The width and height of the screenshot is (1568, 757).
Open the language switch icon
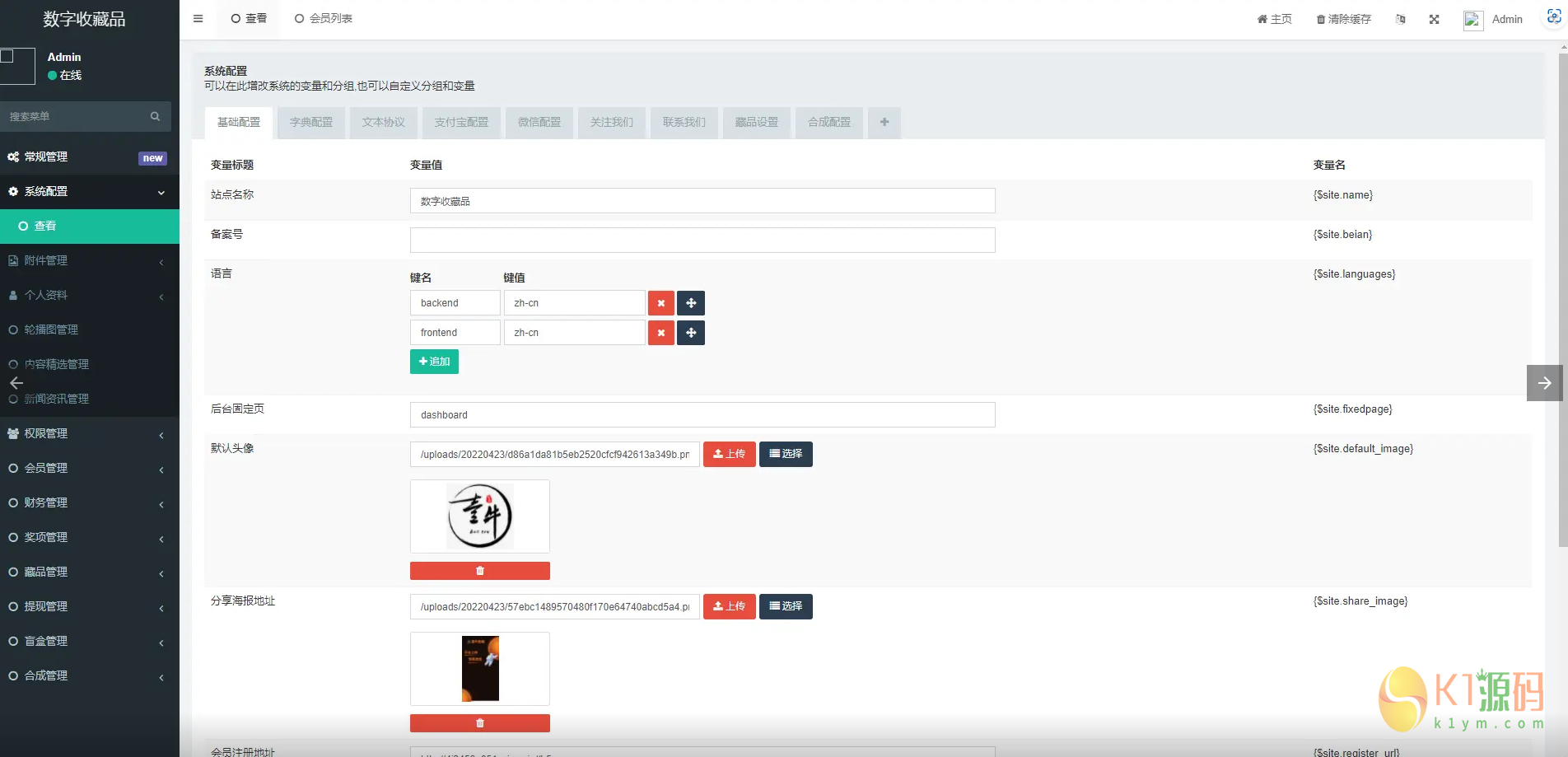pos(1400,19)
